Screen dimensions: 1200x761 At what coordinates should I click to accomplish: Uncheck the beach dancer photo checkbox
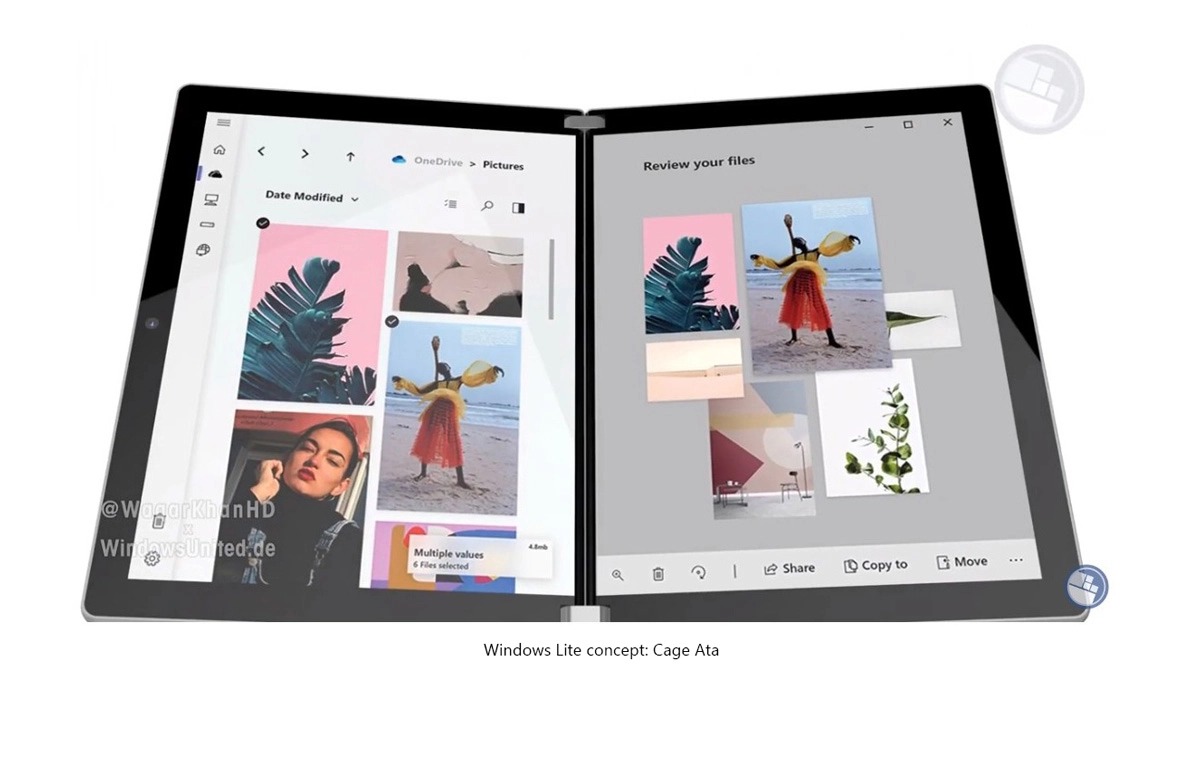click(x=392, y=321)
